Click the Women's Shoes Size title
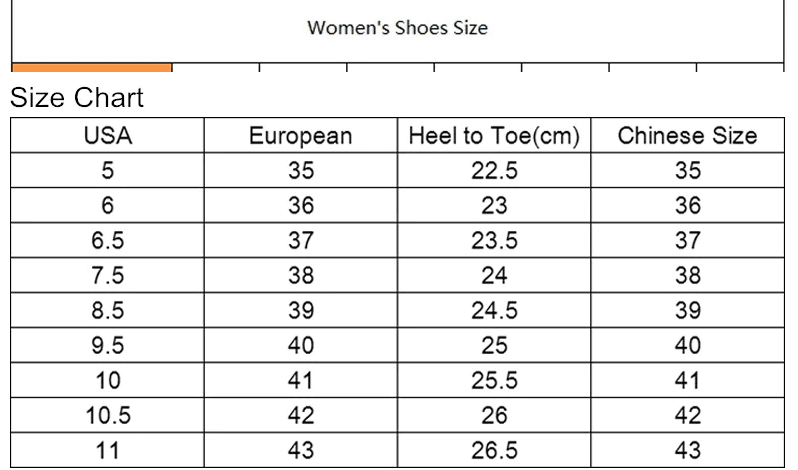The image size is (798, 470). (397, 28)
